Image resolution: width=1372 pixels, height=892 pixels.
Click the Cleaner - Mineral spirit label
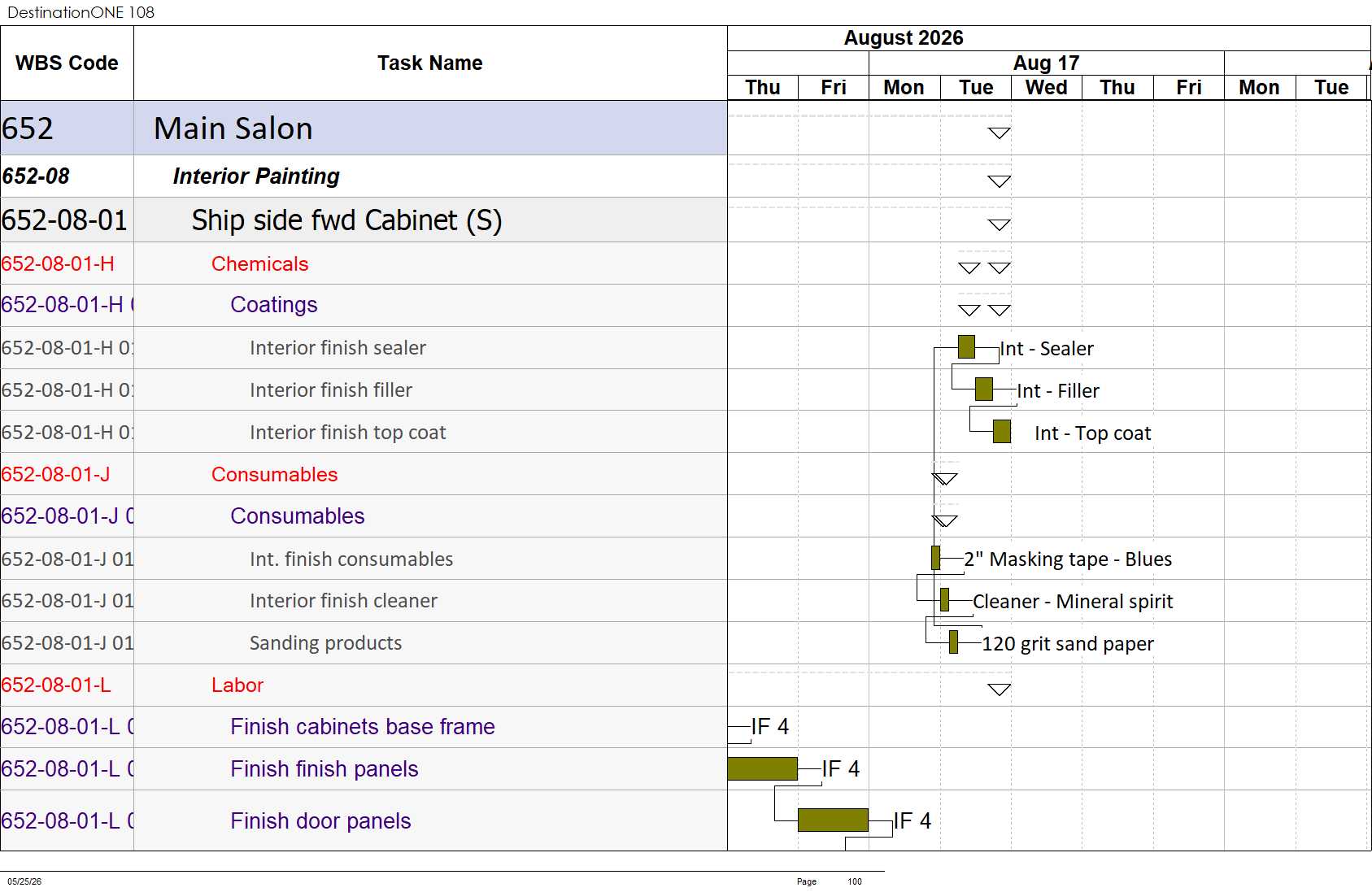click(x=1073, y=602)
